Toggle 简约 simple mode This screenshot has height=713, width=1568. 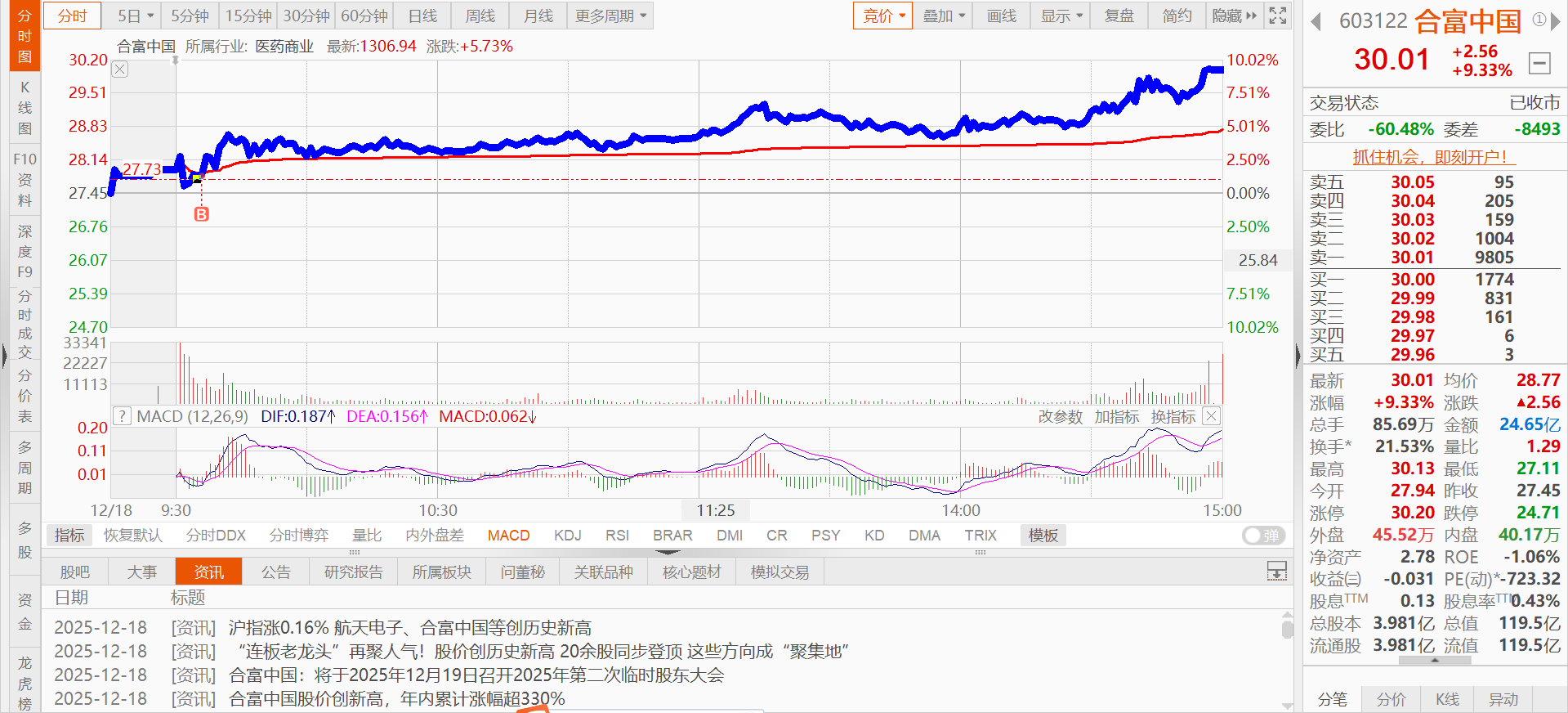pyautogui.click(x=1177, y=16)
